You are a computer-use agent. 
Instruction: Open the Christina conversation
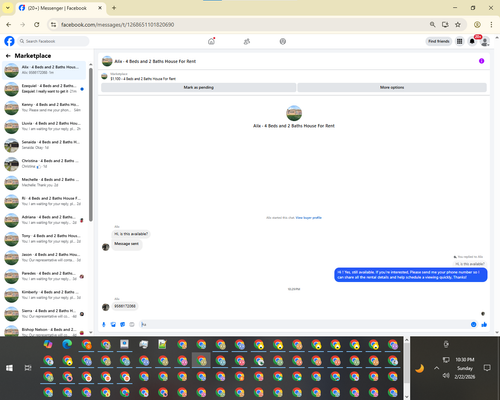point(44,164)
